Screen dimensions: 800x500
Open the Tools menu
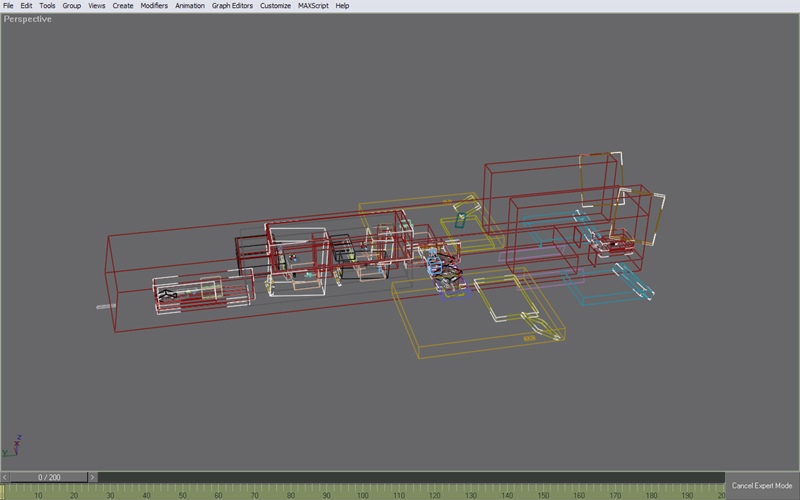[47, 5]
